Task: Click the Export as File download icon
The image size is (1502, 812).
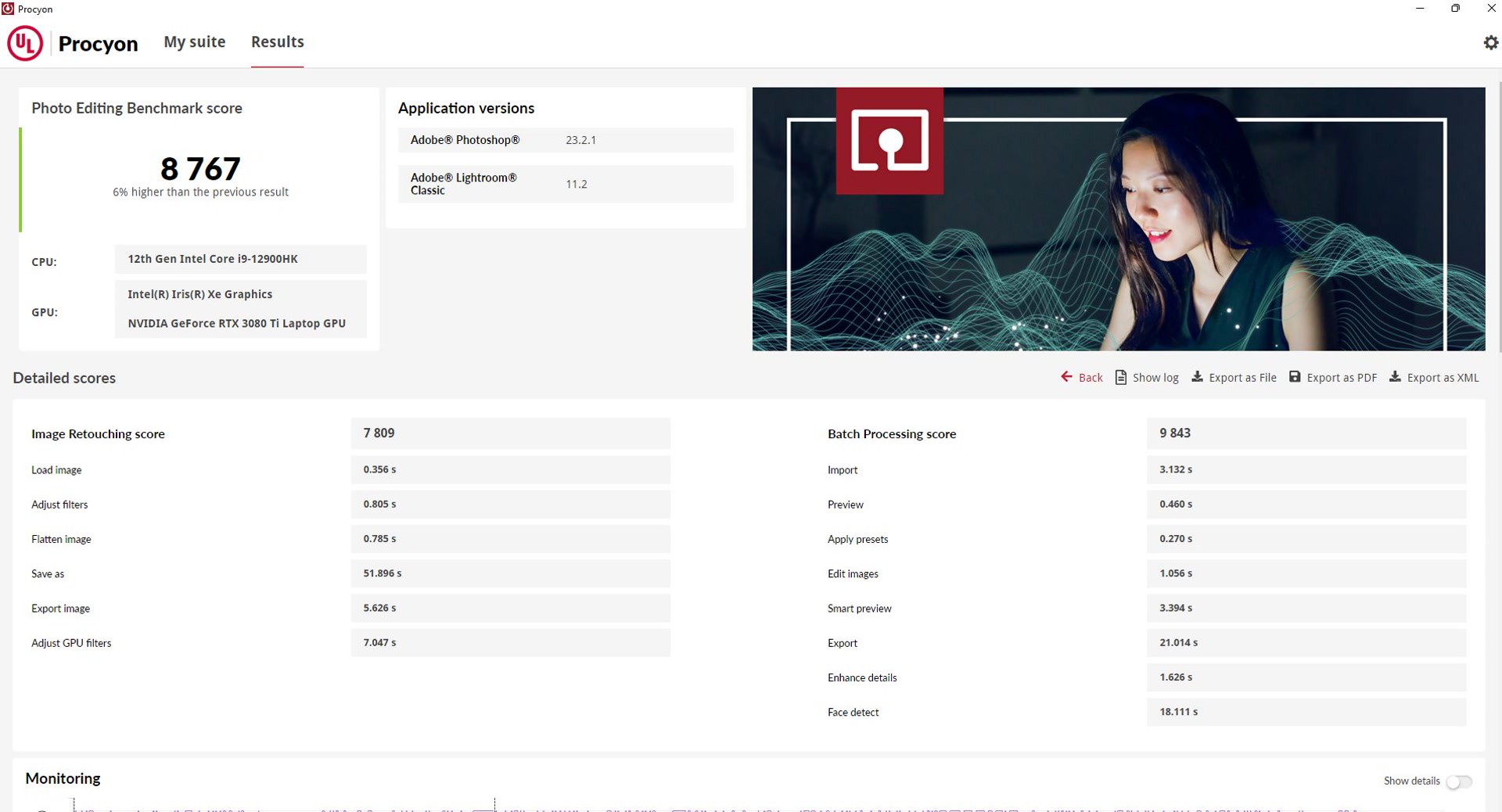Action: [1197, 376]
